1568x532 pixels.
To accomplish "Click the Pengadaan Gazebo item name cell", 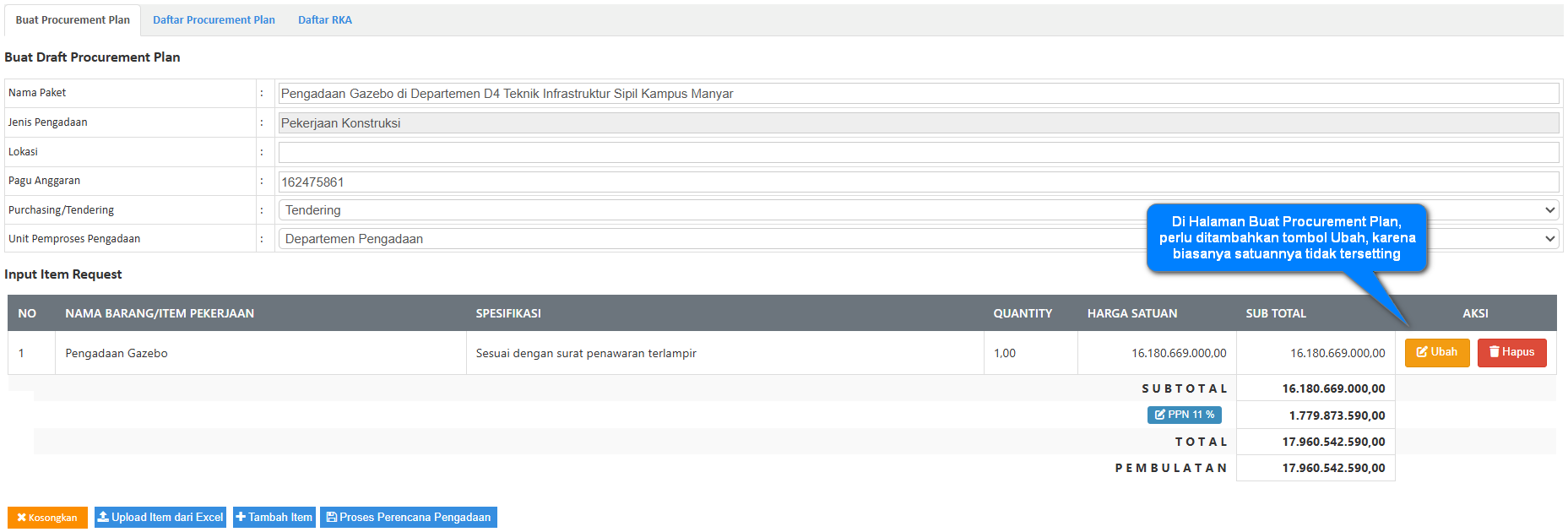I will tap(117, 354).
